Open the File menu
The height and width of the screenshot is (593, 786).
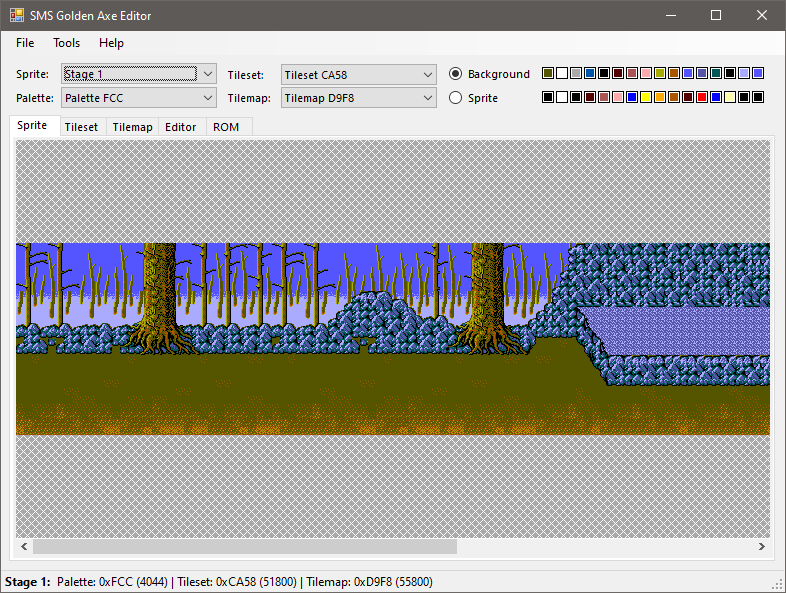point(25,43)
